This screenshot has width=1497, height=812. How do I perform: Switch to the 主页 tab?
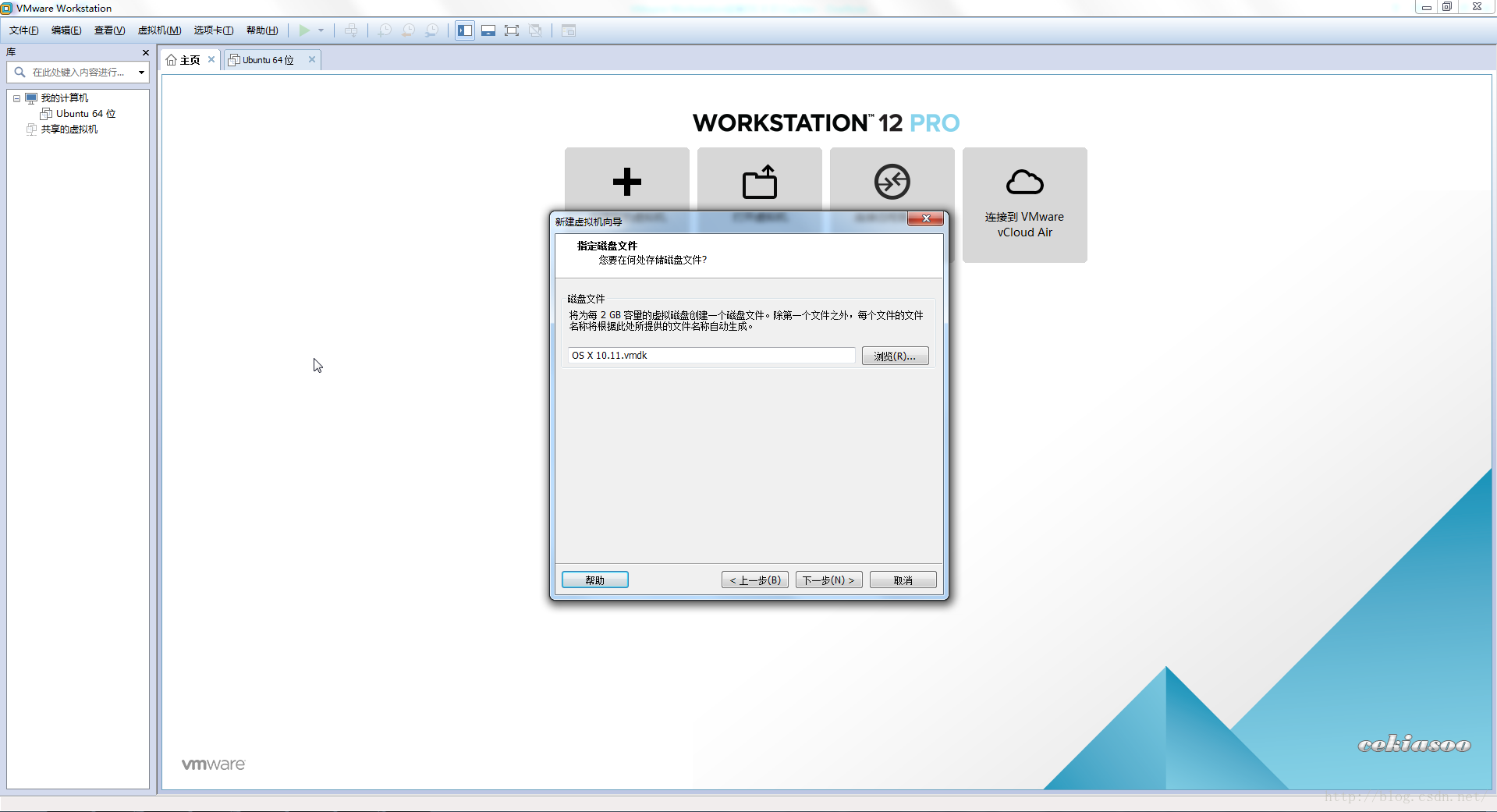point(190,60)
